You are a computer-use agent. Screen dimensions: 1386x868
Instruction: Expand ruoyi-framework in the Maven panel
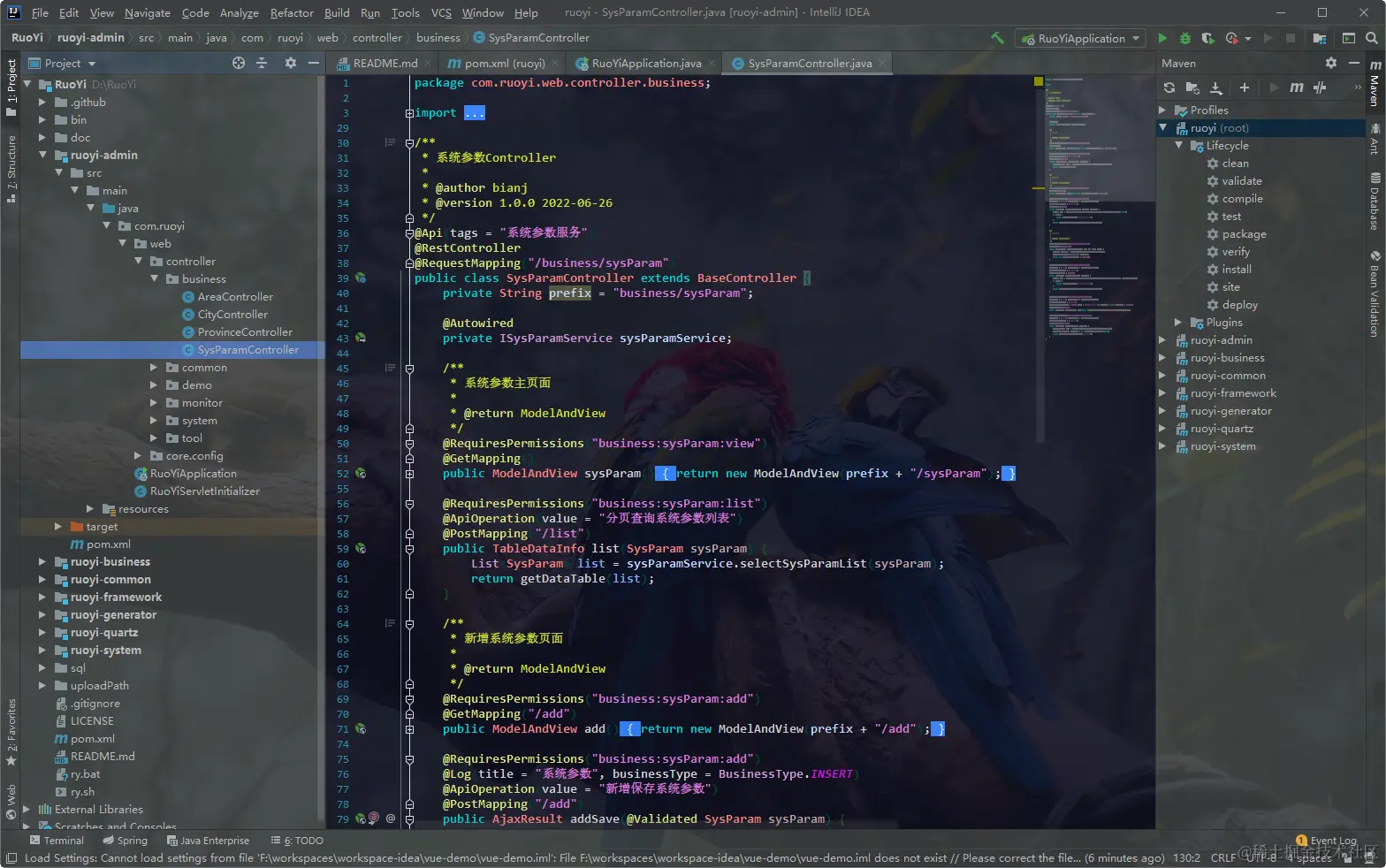(1163, 393)
